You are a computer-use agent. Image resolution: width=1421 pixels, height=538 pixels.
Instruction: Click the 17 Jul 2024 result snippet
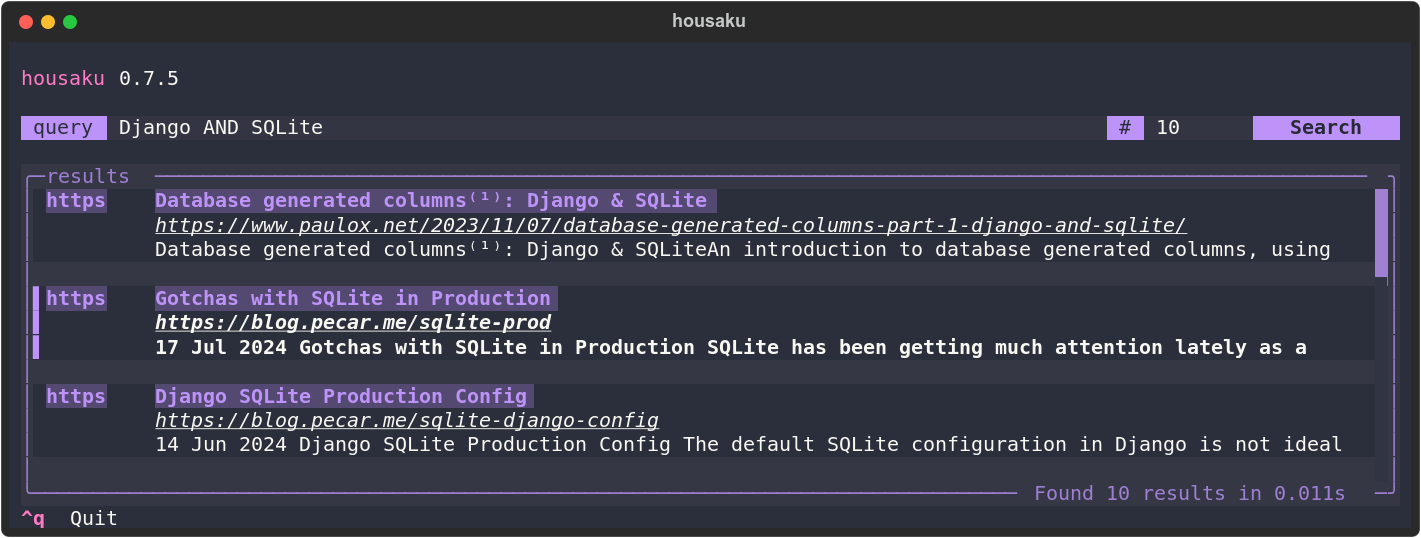[x=730, y=348]
